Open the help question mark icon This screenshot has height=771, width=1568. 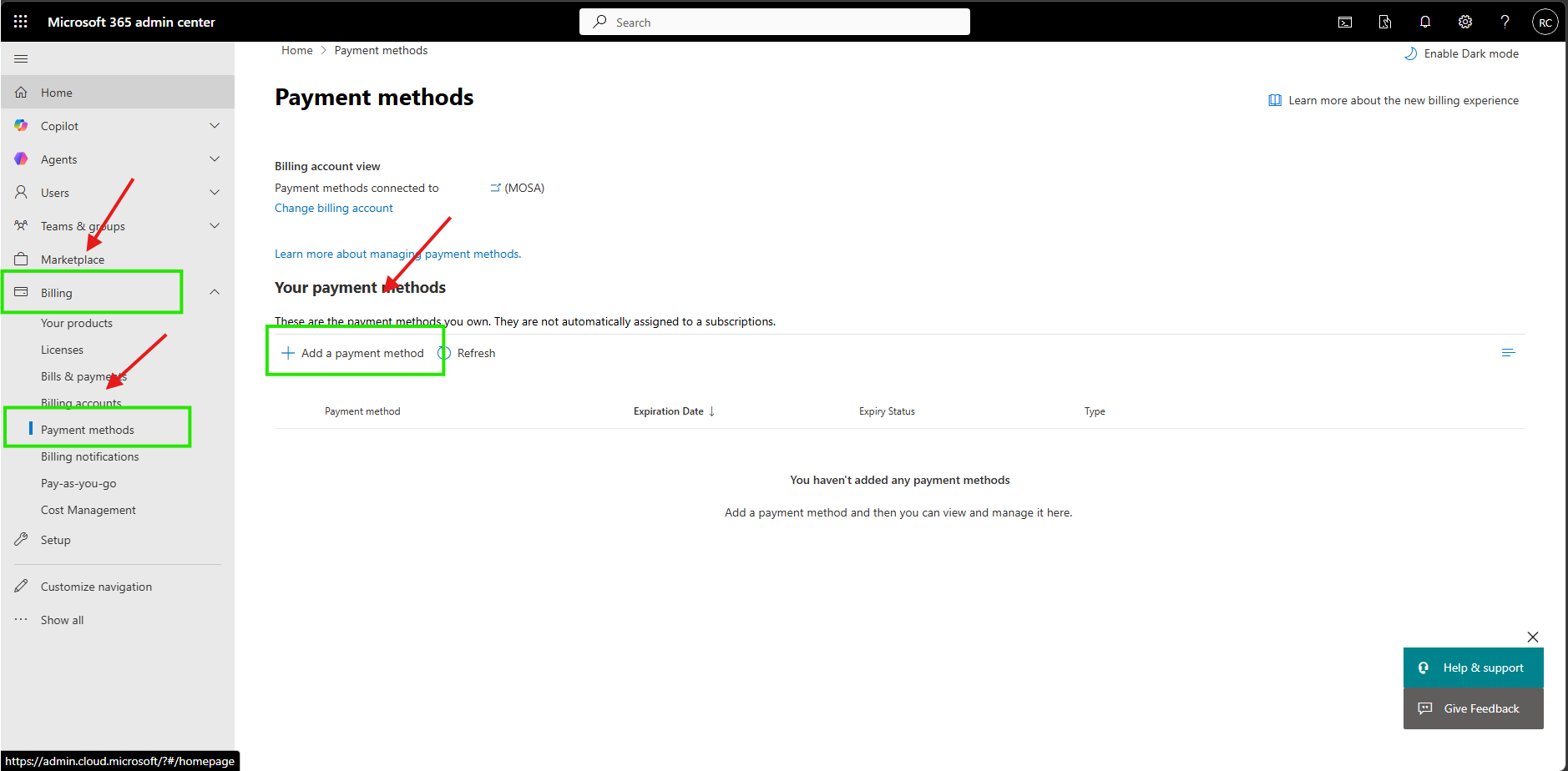click(1505, 22)
